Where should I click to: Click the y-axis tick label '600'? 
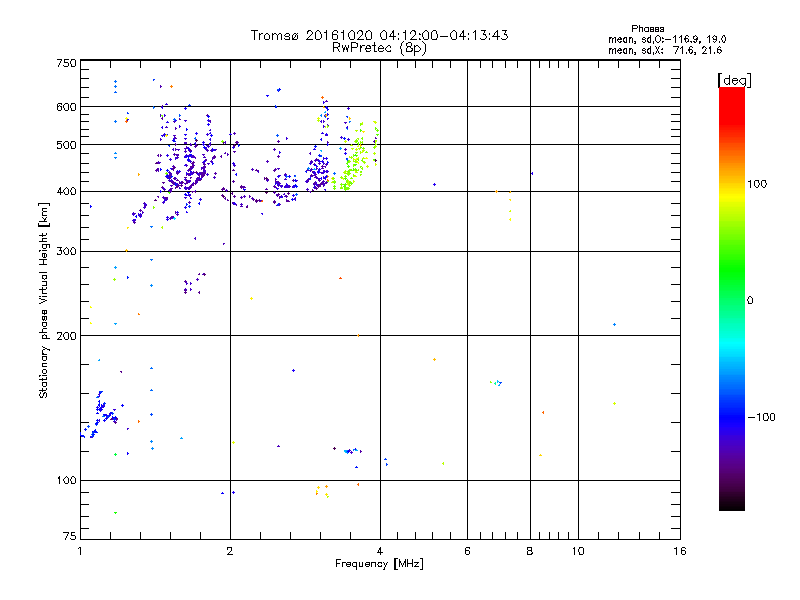point(66,107)
